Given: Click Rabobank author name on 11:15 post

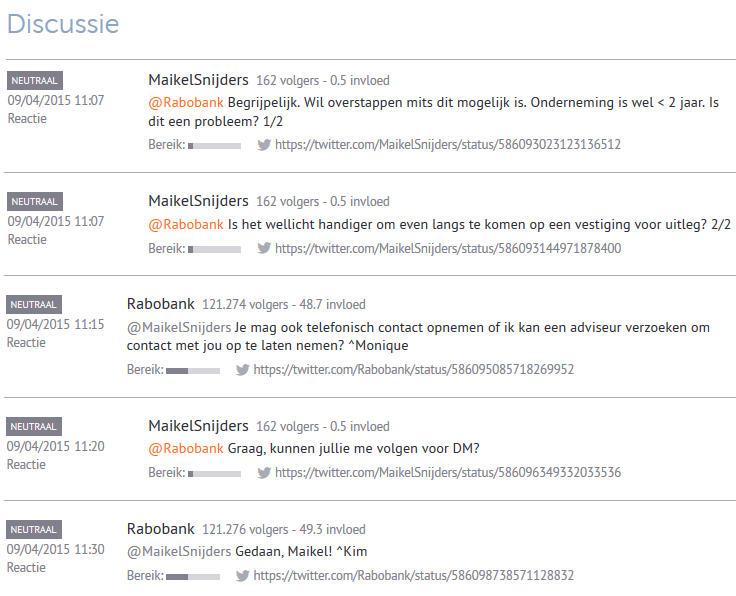Looking at the screenshot, I should (160, 304).
